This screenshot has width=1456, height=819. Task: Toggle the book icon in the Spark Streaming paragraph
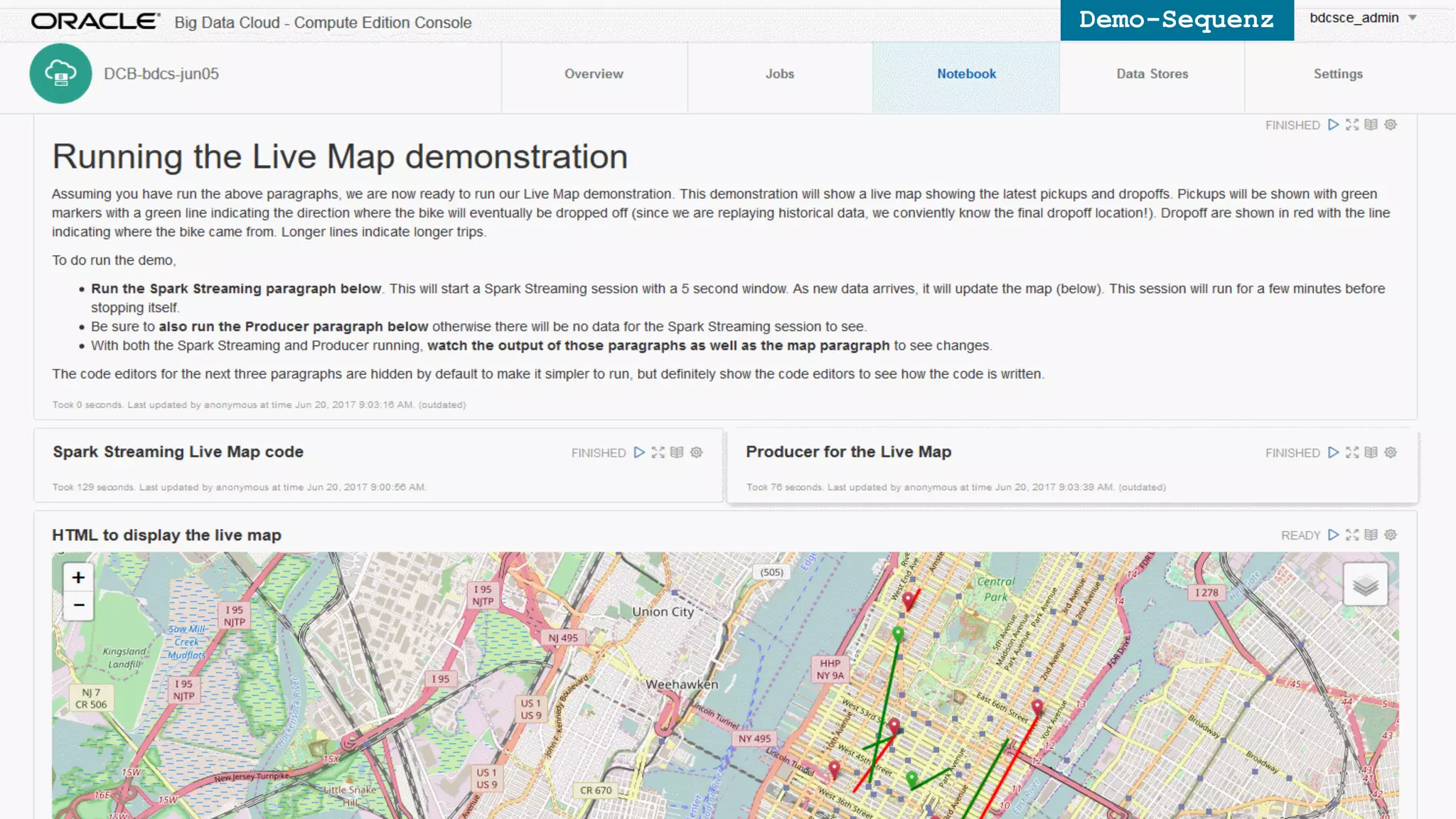coord(678,453)
